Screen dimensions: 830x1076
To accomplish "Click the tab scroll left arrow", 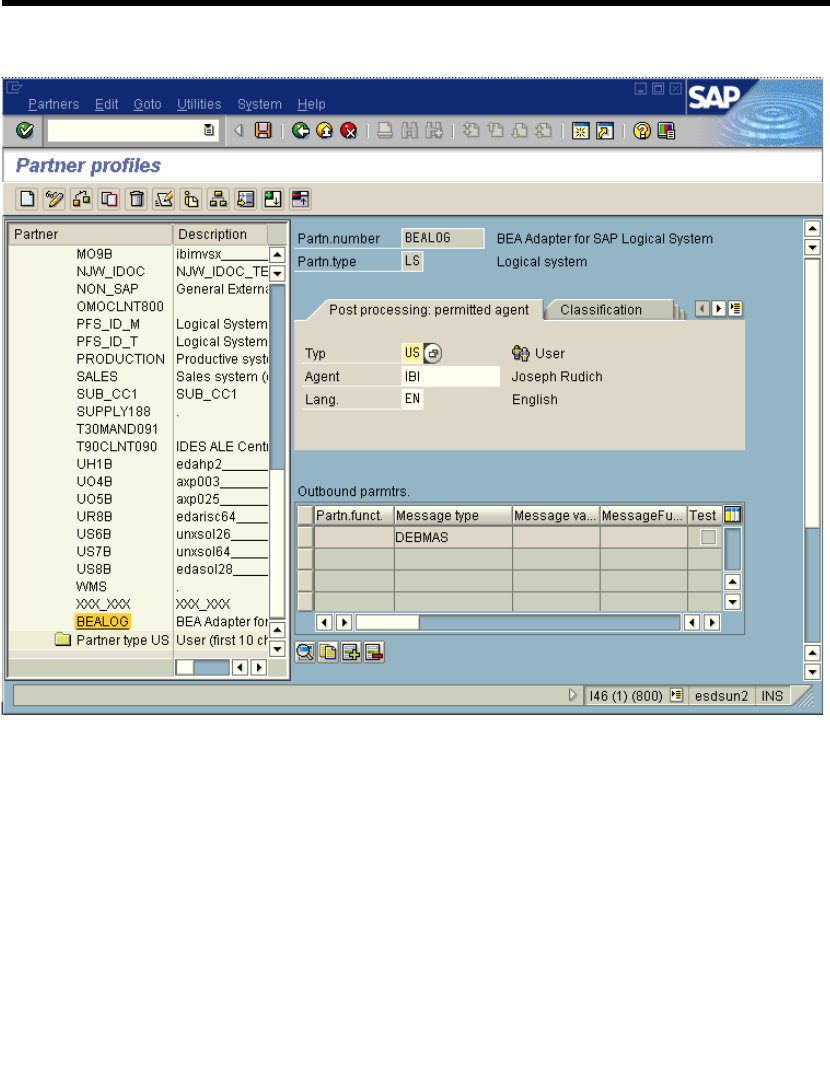I will 702,309.
